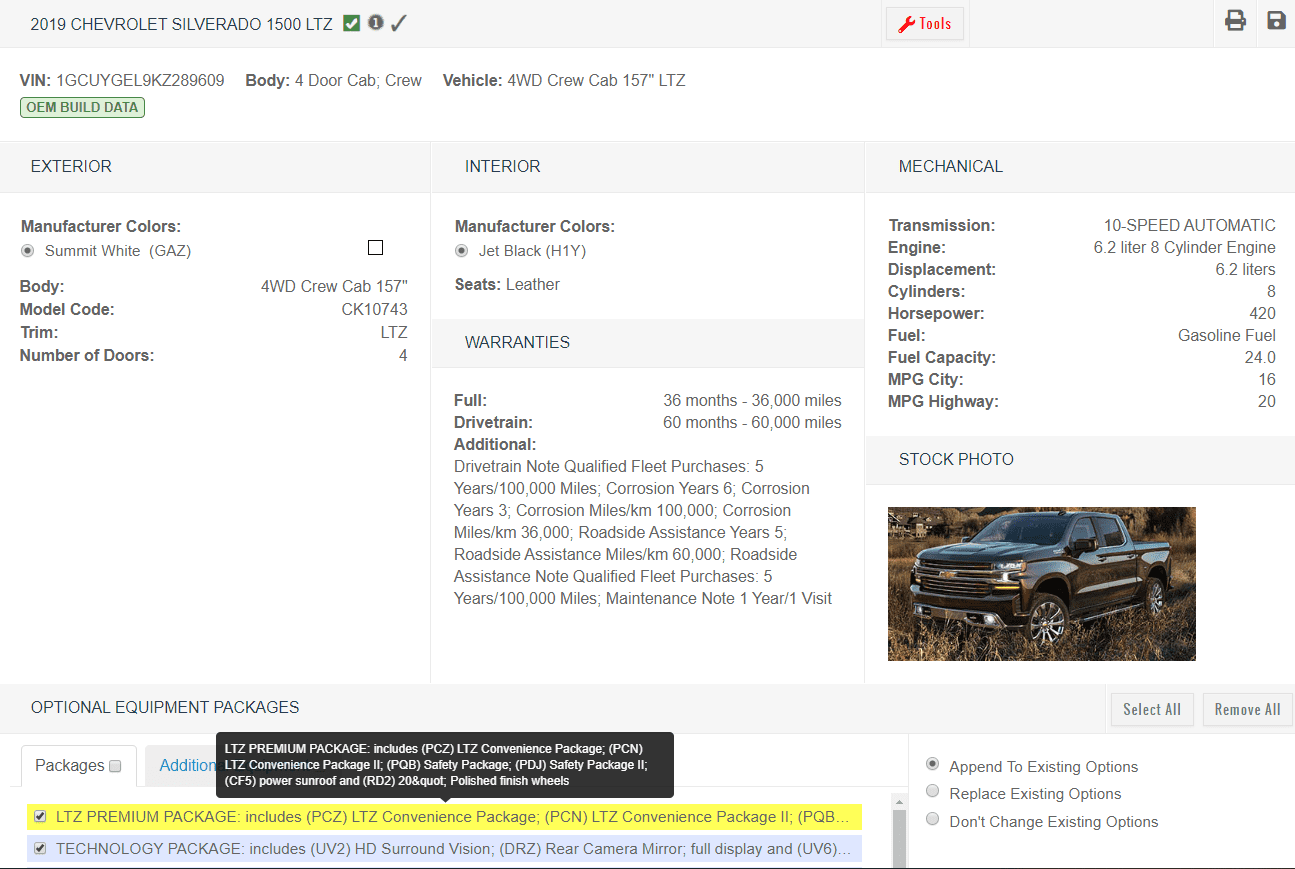Click the EXTERIOR section header
Screen dimensions: 1295x869
click(x=71, y=167)
